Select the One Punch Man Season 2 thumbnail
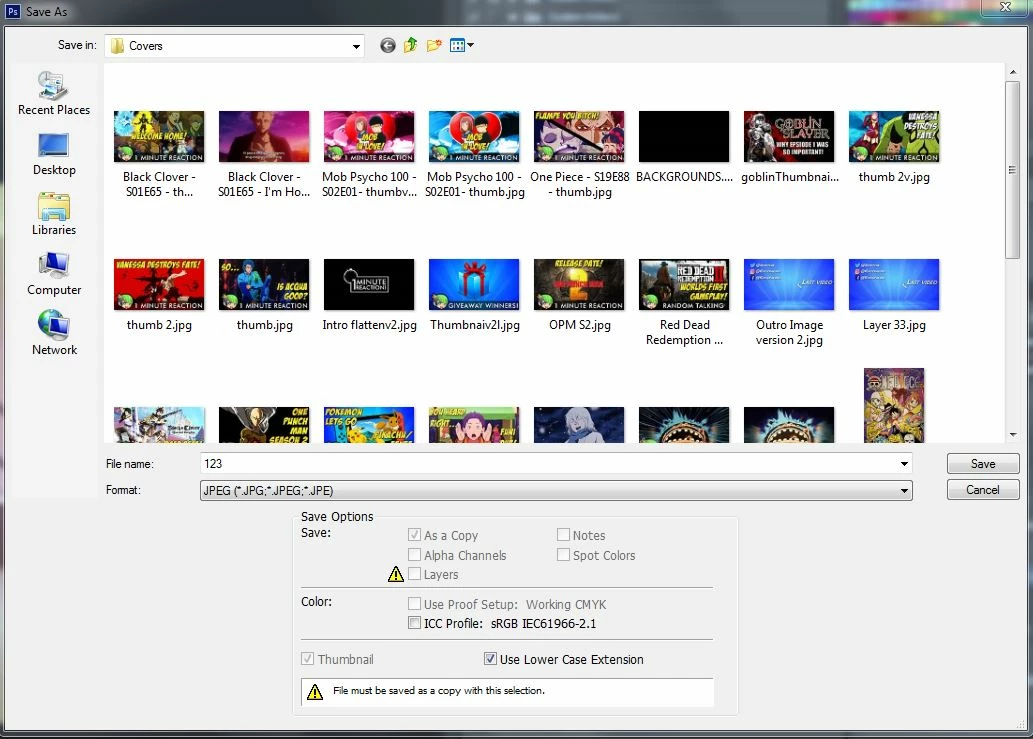This screenshot has width=1033, height=739. click(x=264, y=424)
